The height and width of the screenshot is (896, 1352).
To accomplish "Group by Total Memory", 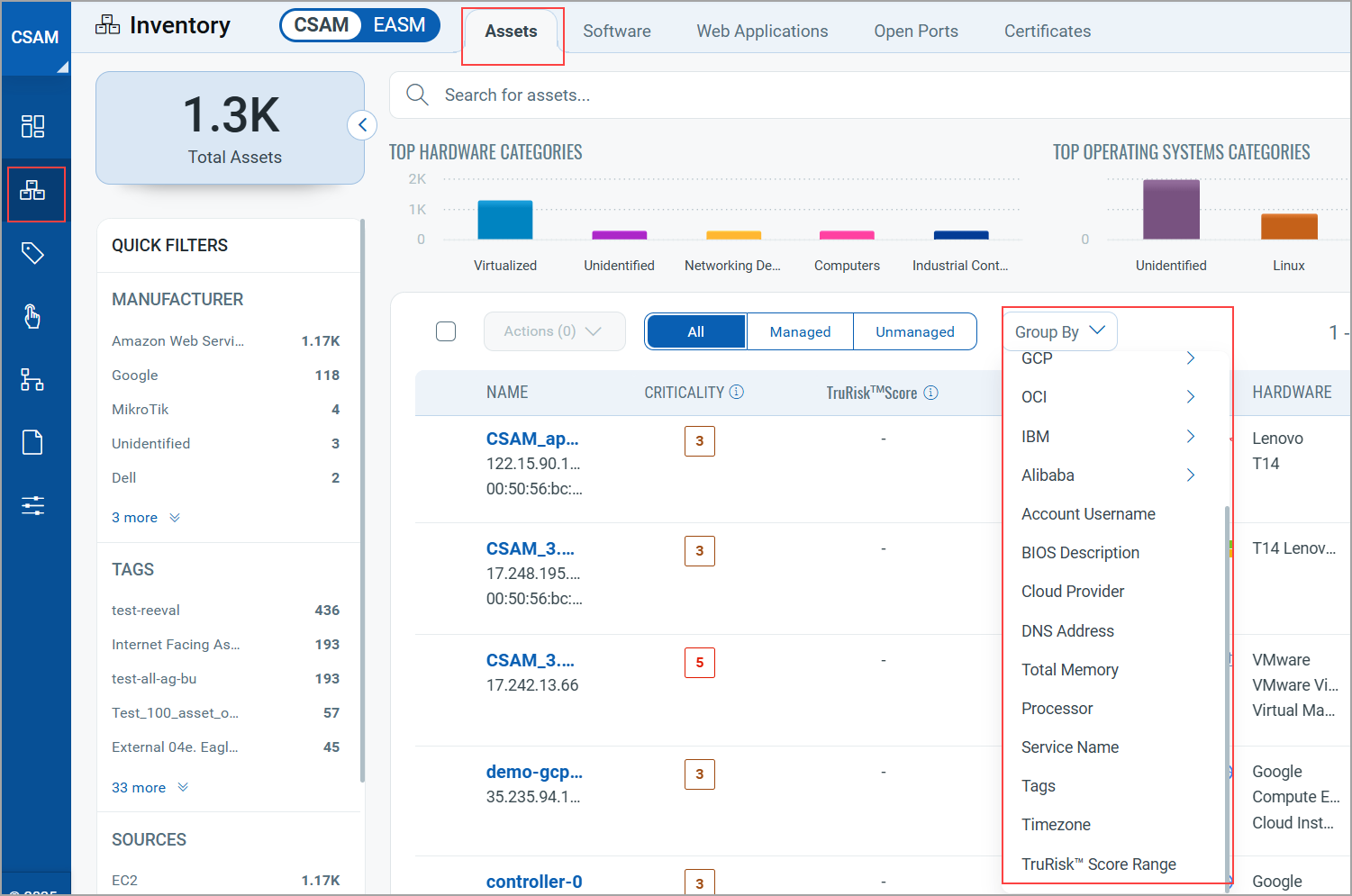I will 1070,670.
